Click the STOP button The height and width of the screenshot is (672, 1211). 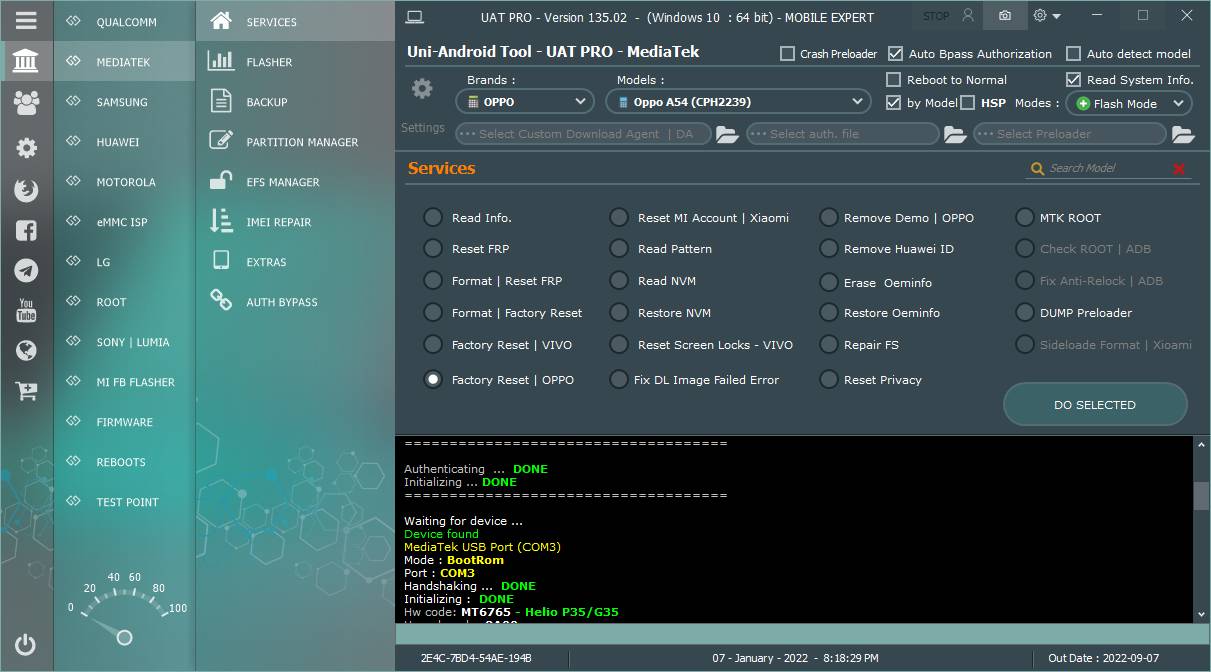[x=936, y=17]
